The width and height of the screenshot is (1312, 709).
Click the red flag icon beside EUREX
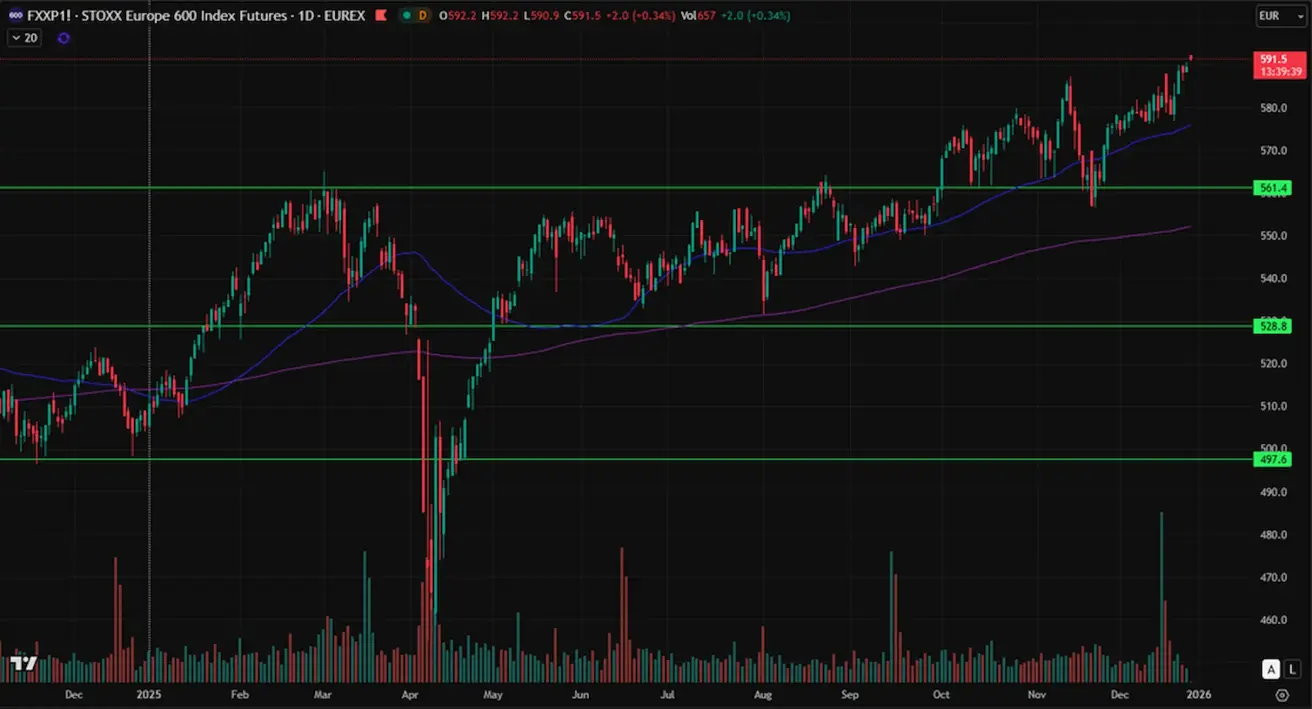pos(381,16)
